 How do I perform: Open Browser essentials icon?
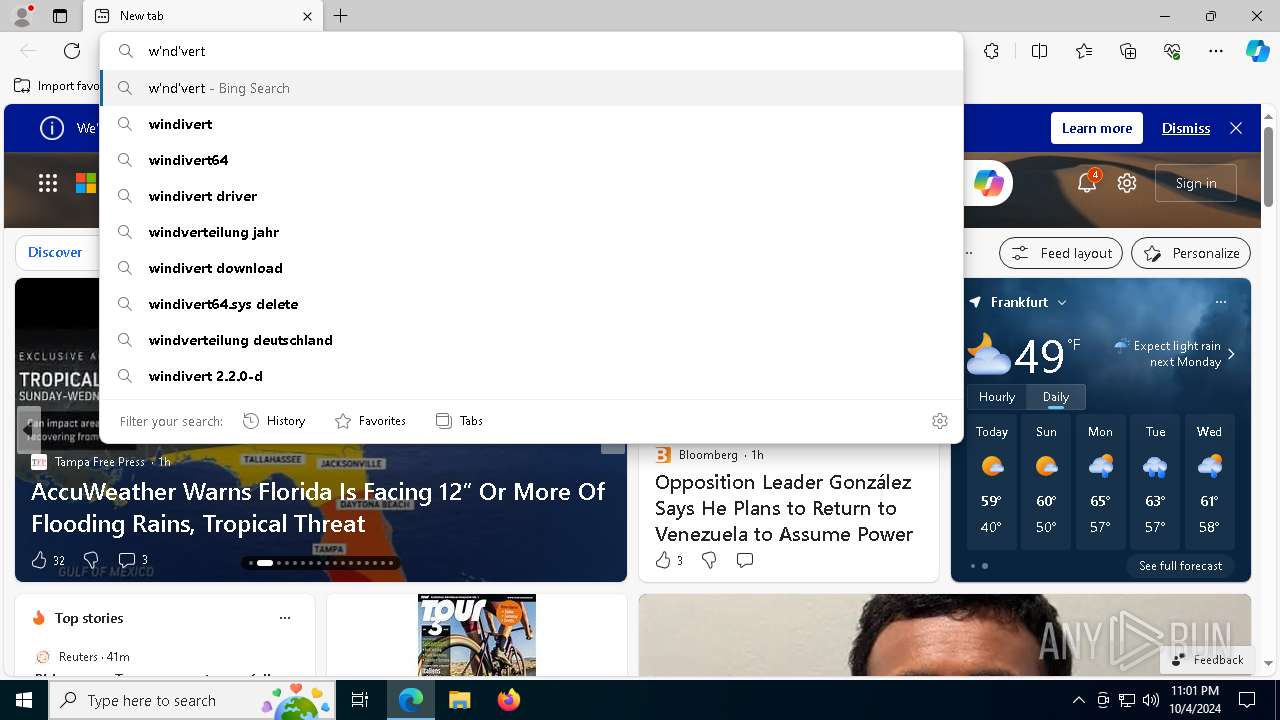coord(1172,51)
